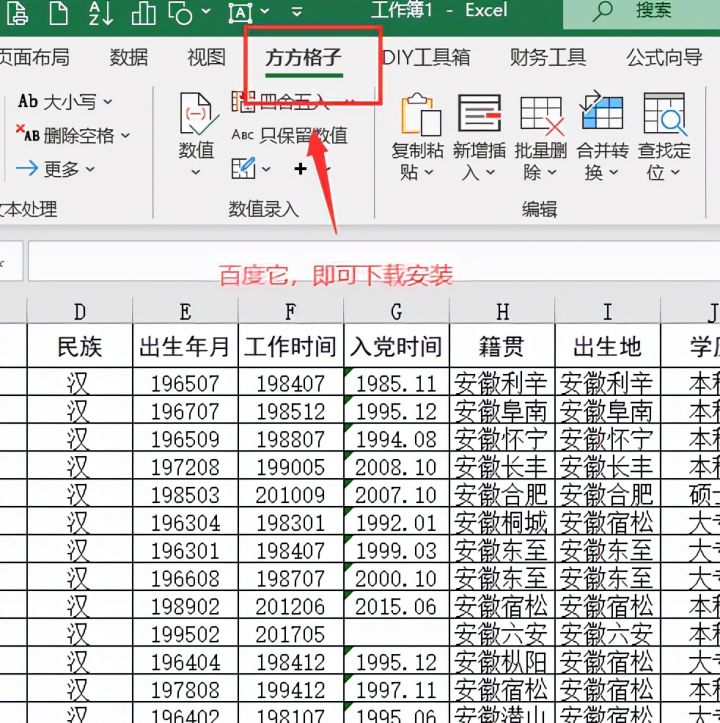
Task: Select the cell containing 安徽枞阳
Action: (x=502, y=661)
